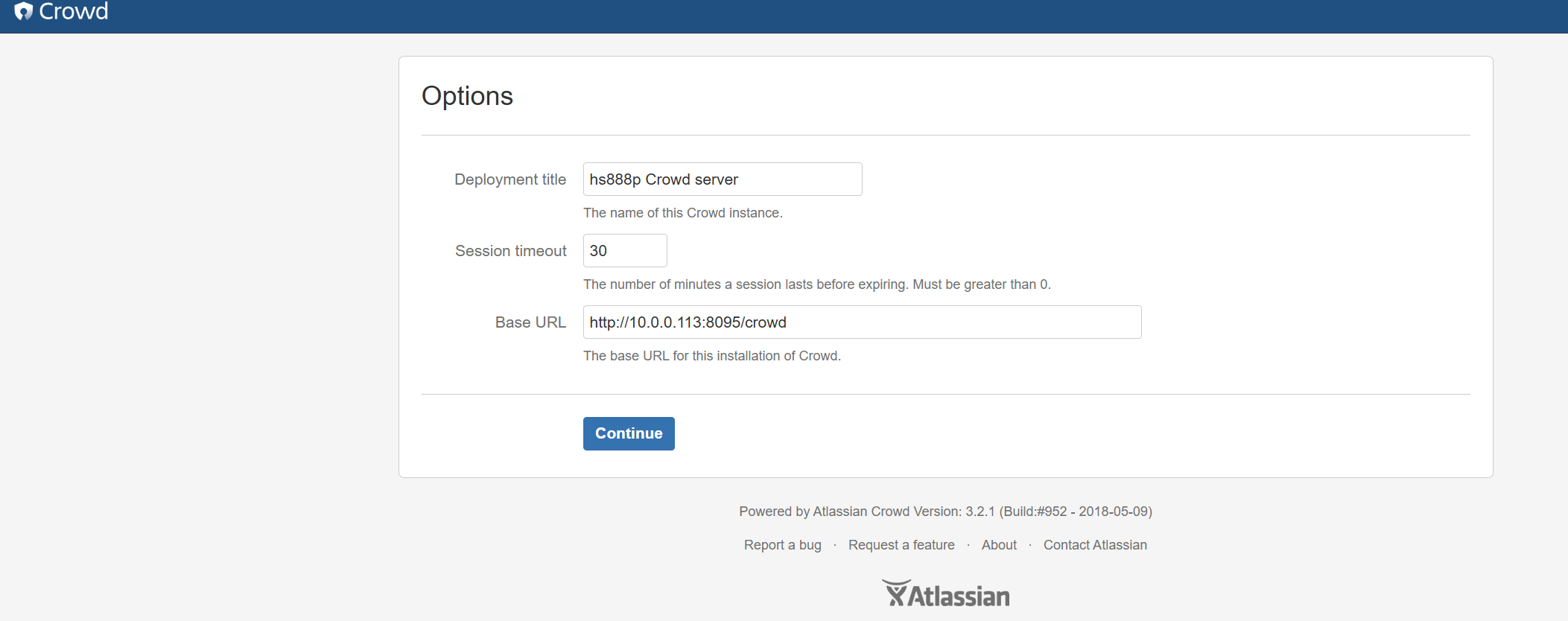Click the Options page heading
The height and width of the screenshot is (621, 1568).
point(467,96)
